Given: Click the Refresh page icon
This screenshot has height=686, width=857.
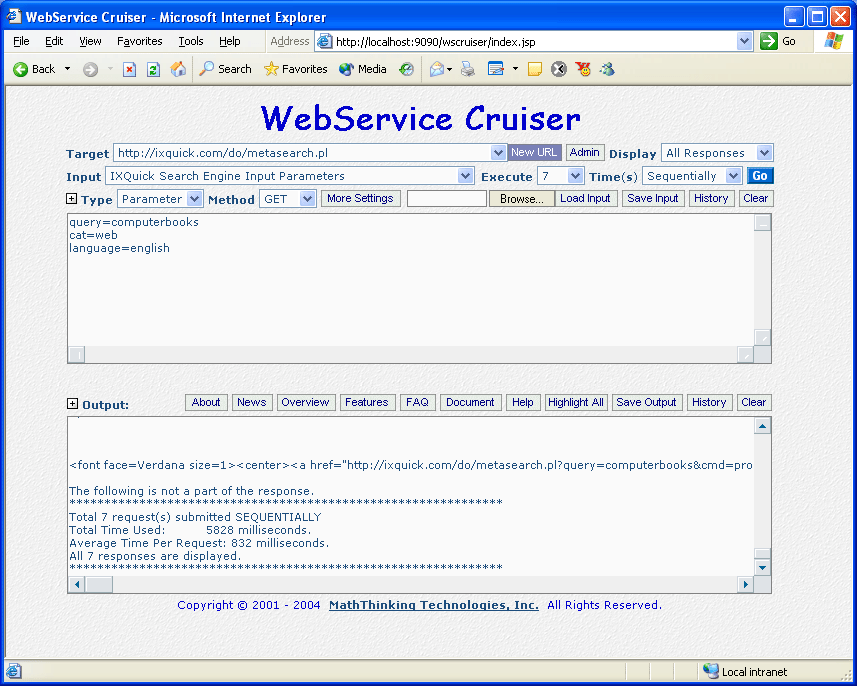Looking at the screenshot, I should [153, 69].
